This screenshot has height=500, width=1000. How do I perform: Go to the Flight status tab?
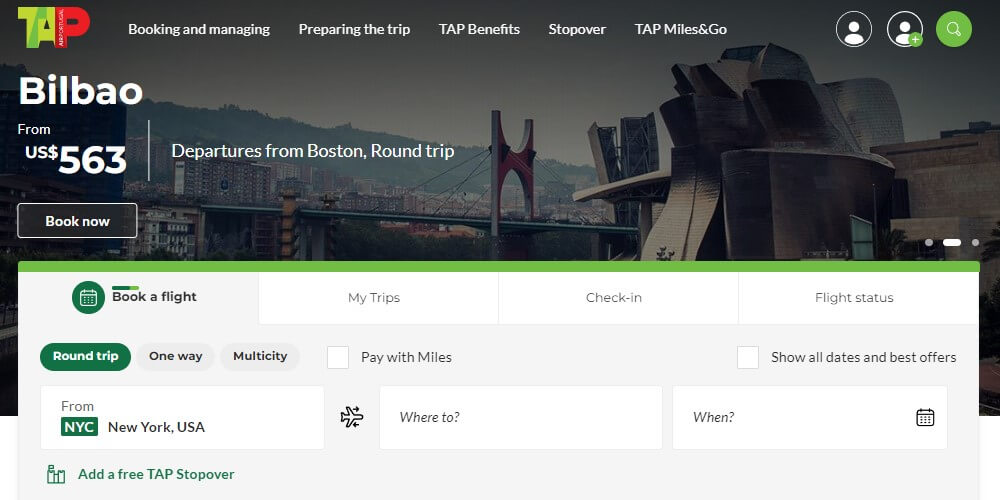click(858, 298)
